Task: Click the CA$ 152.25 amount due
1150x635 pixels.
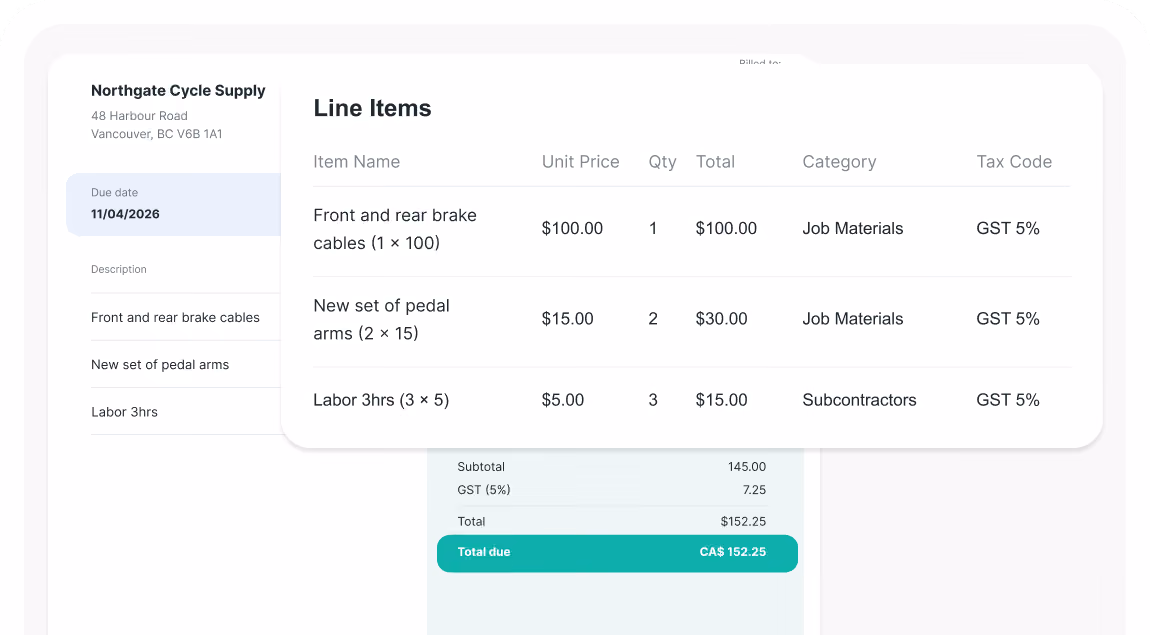Action: 733,552
